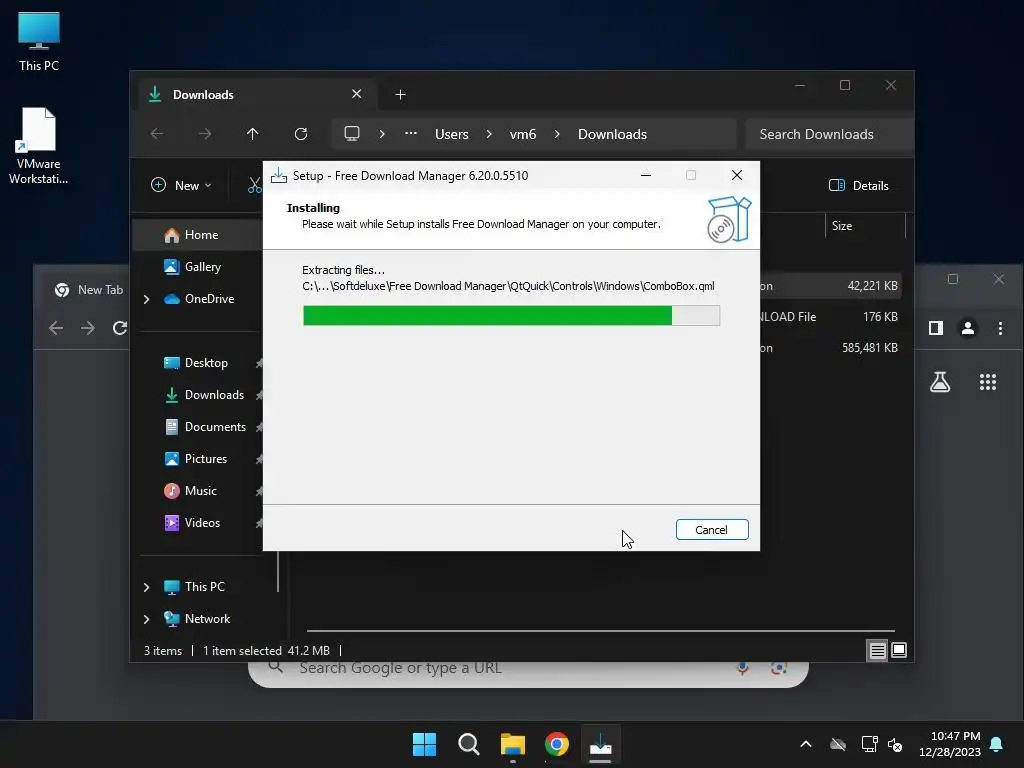Open taskbar Search
The height and width of the screenshot is (768, 1024).
[x=468, y=744]
